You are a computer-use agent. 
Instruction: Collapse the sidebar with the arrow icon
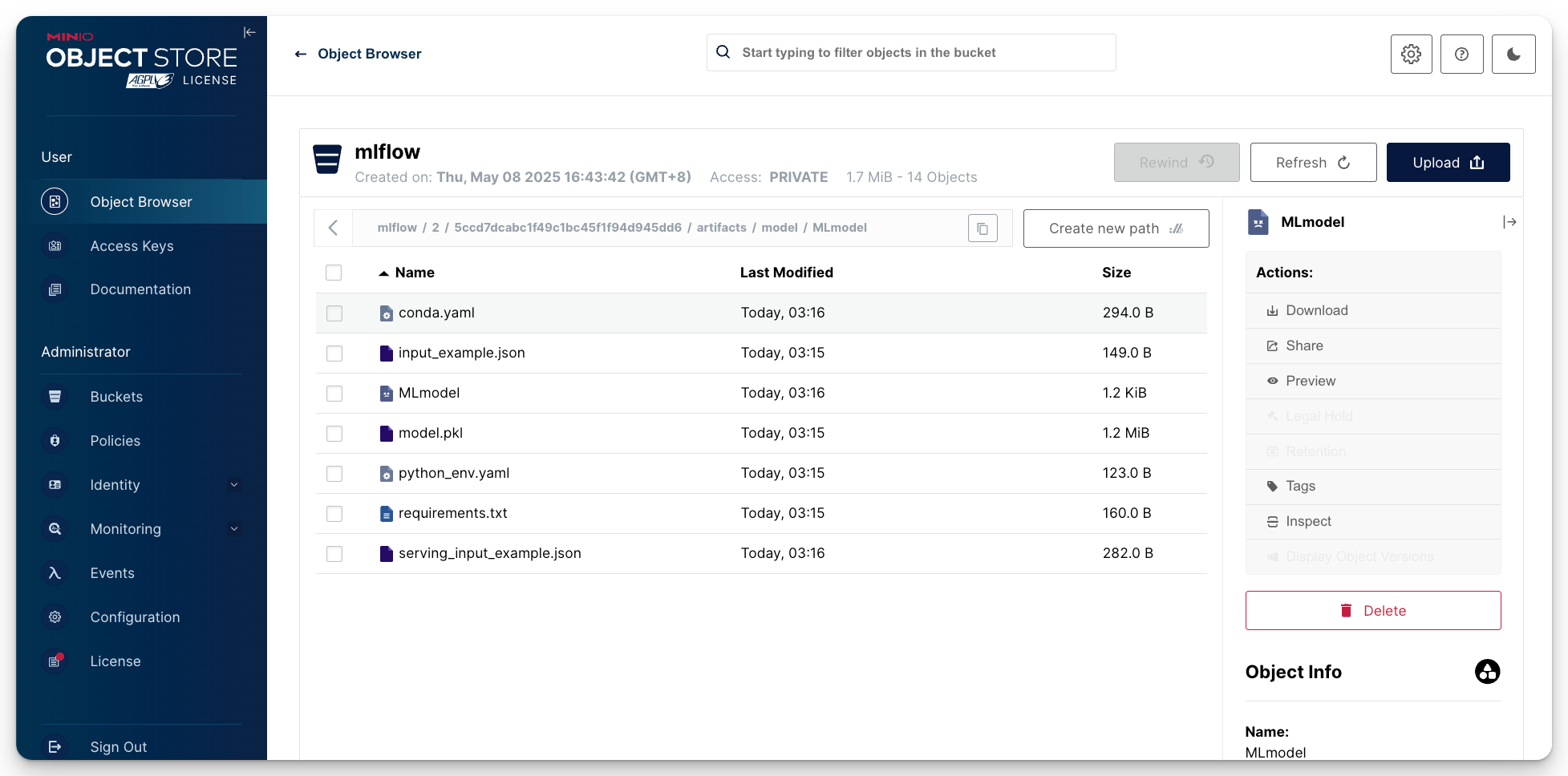tap(249, 32)
